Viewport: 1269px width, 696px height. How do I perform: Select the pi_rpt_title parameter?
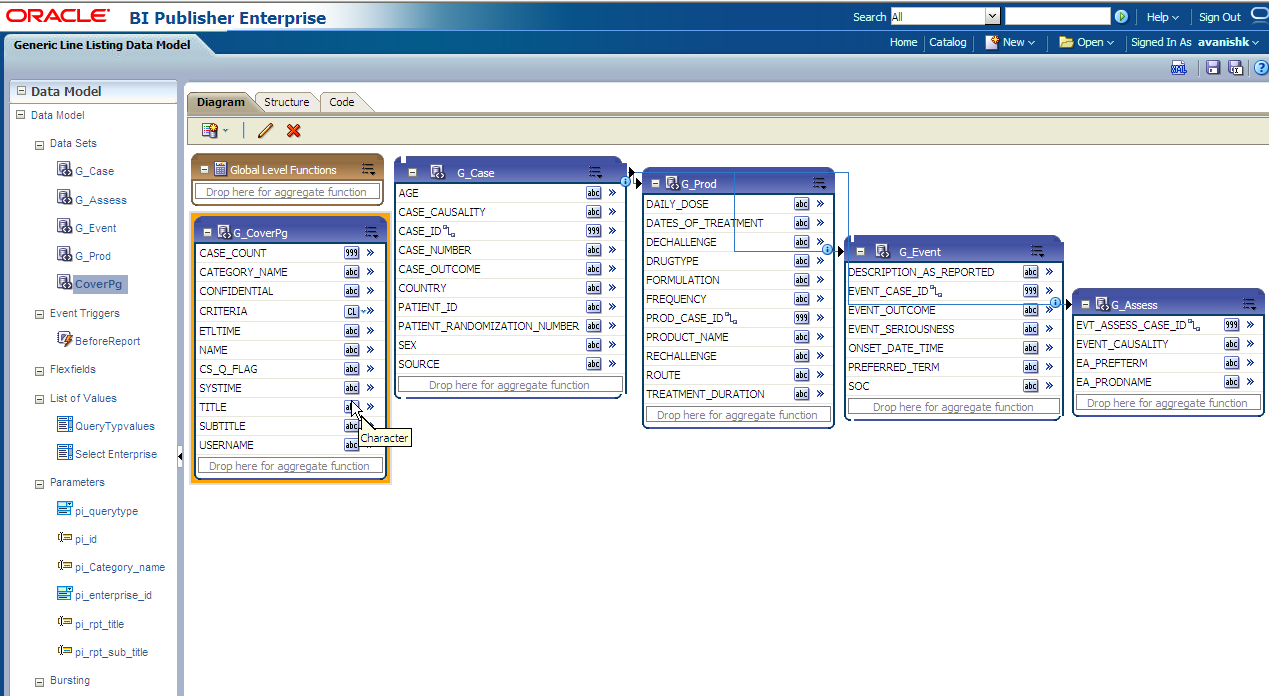tap(99, 623)
